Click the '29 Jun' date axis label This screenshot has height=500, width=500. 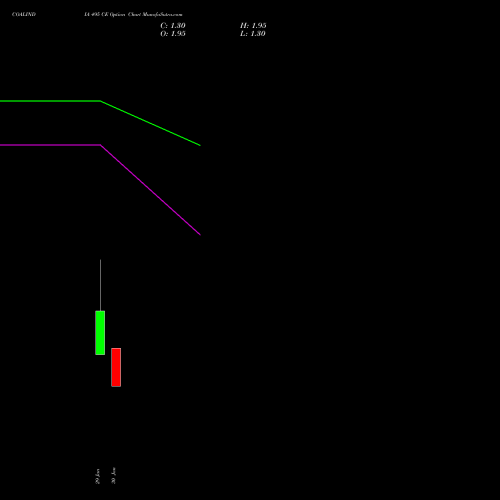[97, 476]
